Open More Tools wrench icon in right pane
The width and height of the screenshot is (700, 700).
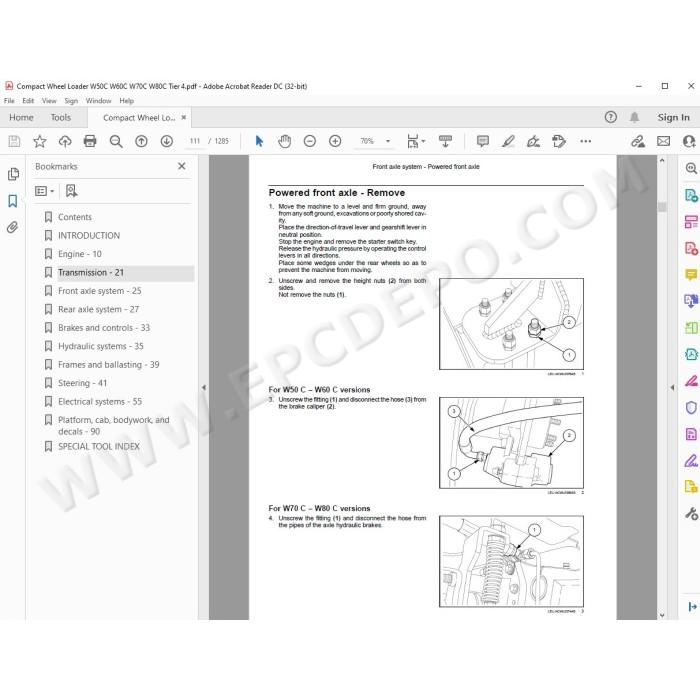pos(691,514)
